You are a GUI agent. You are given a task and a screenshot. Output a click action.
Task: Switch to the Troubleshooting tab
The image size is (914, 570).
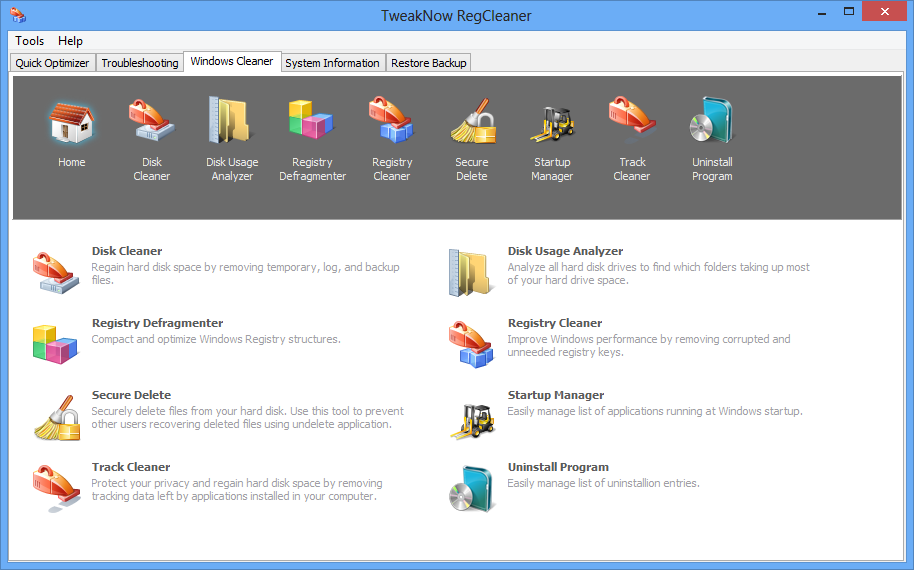(x=140, y=63)
